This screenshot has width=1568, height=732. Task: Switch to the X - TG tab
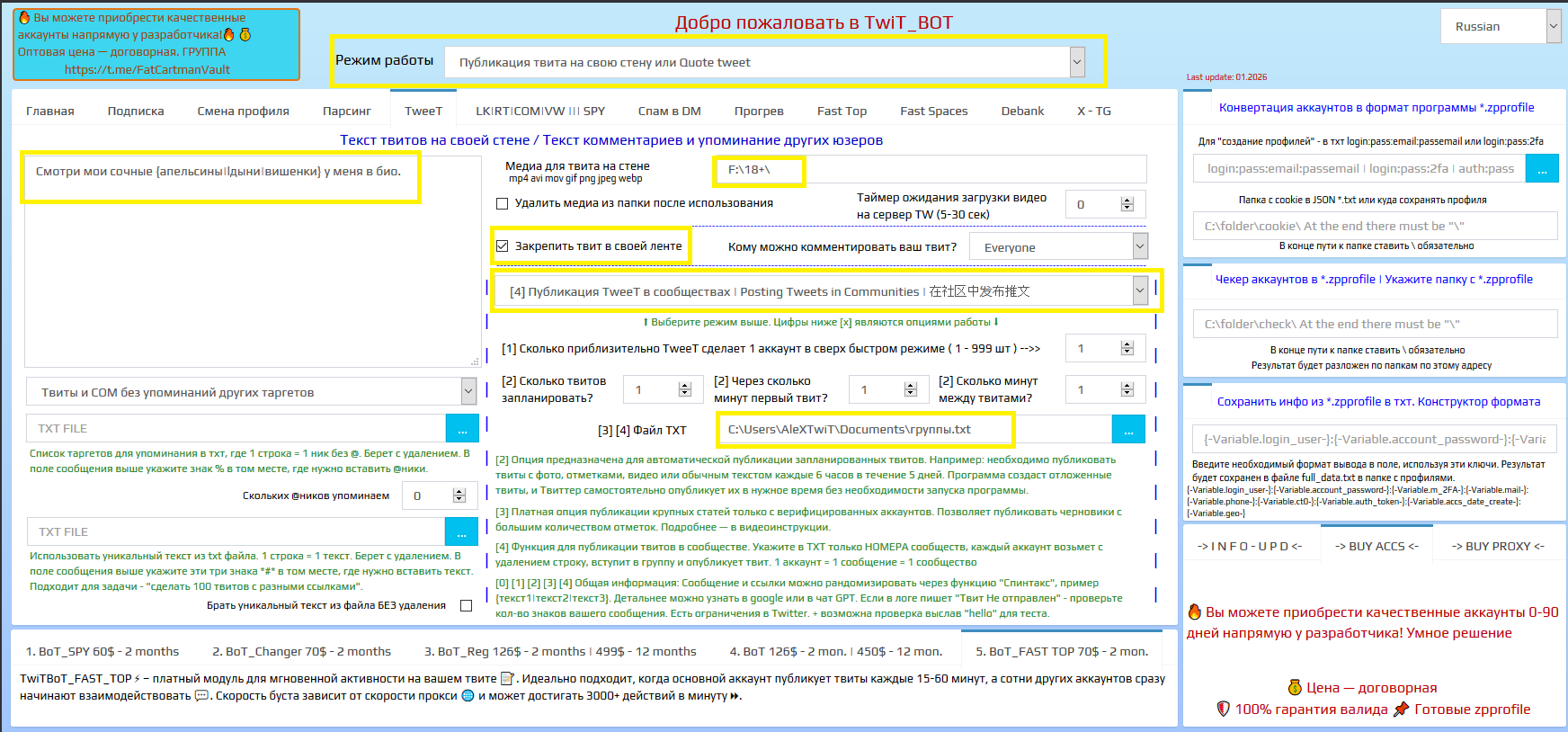click(1094, 111)
